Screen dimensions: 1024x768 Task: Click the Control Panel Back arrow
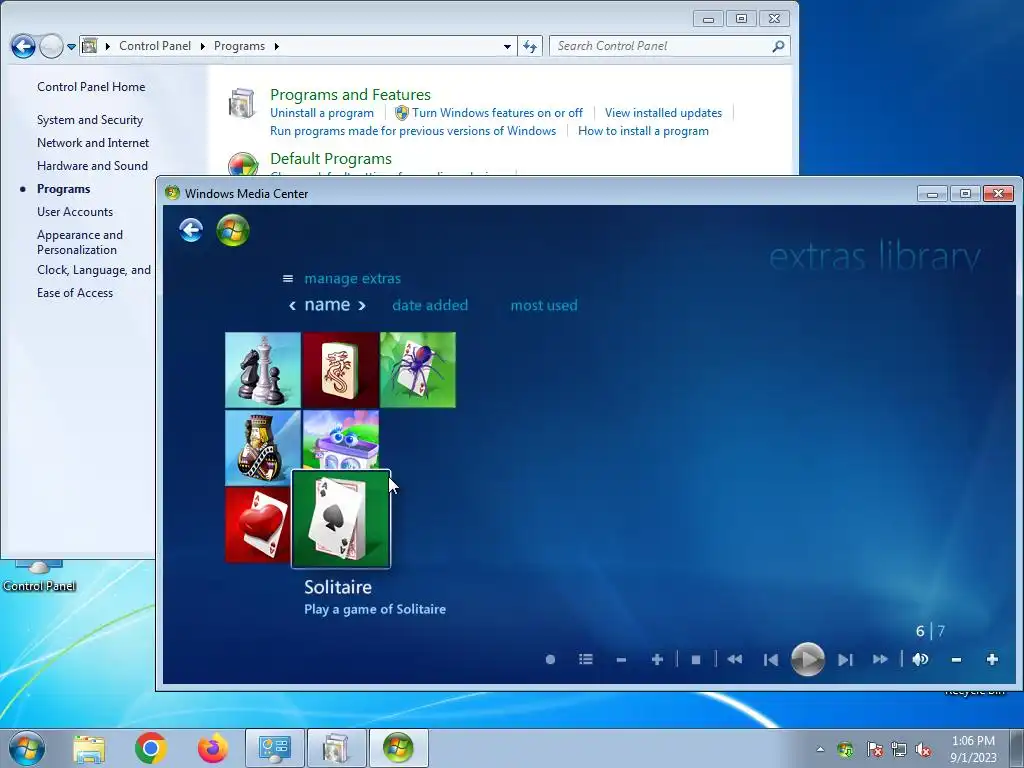23,46
